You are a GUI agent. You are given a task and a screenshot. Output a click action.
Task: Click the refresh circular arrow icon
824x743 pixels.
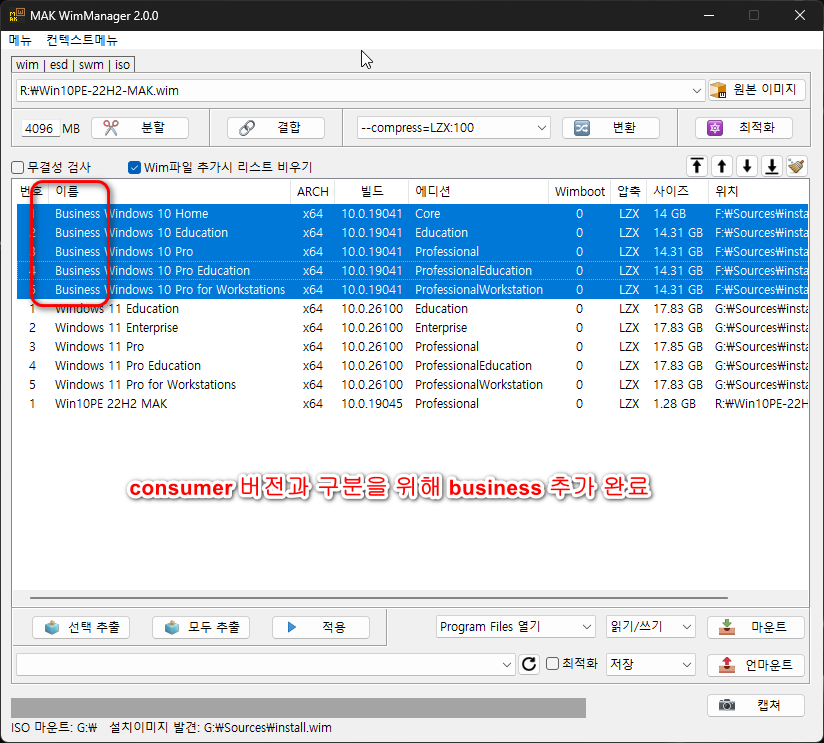click(529, 664)
